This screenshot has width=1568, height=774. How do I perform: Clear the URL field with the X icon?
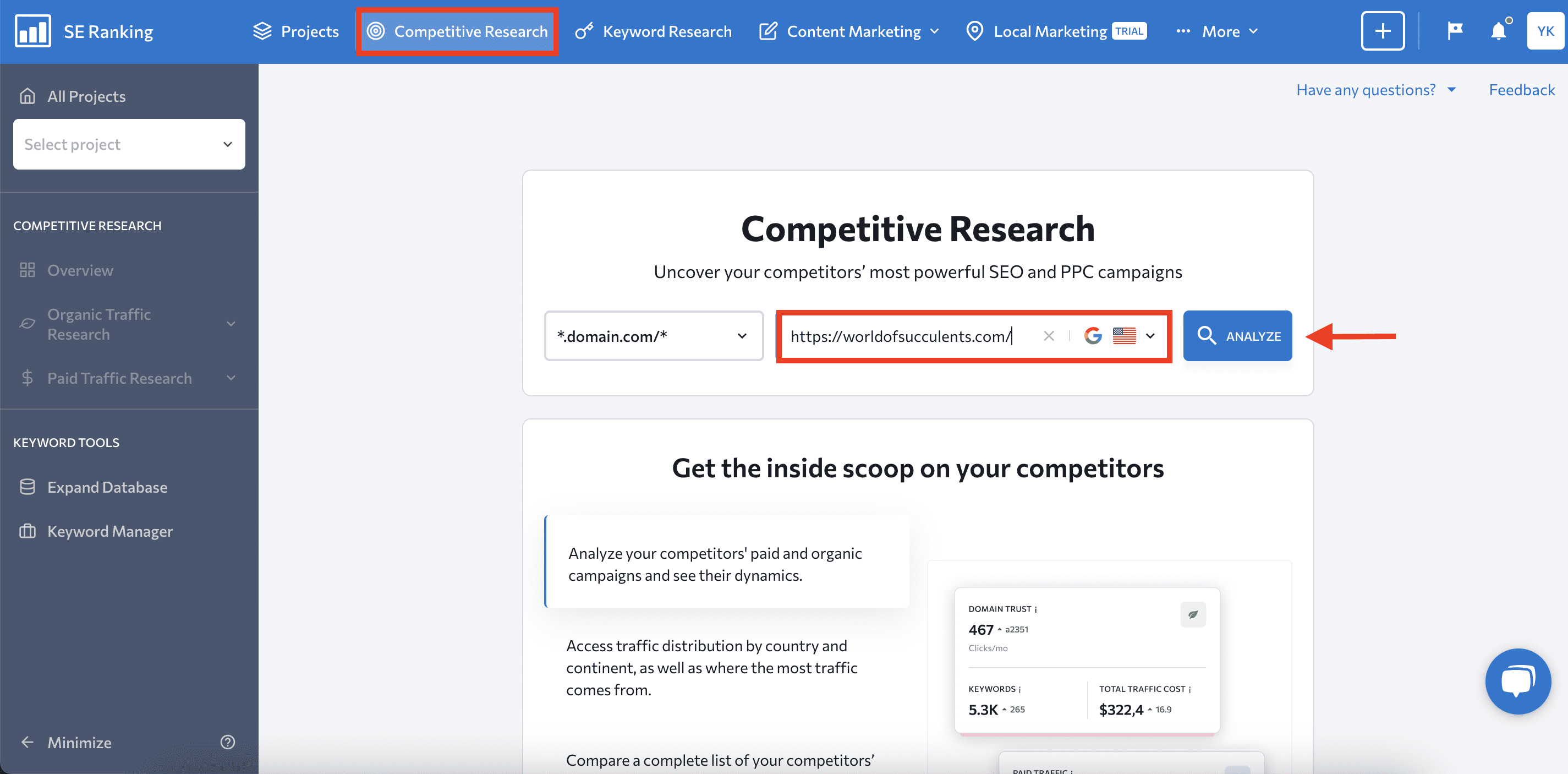pyautogui.click(x=1048, y=336)
